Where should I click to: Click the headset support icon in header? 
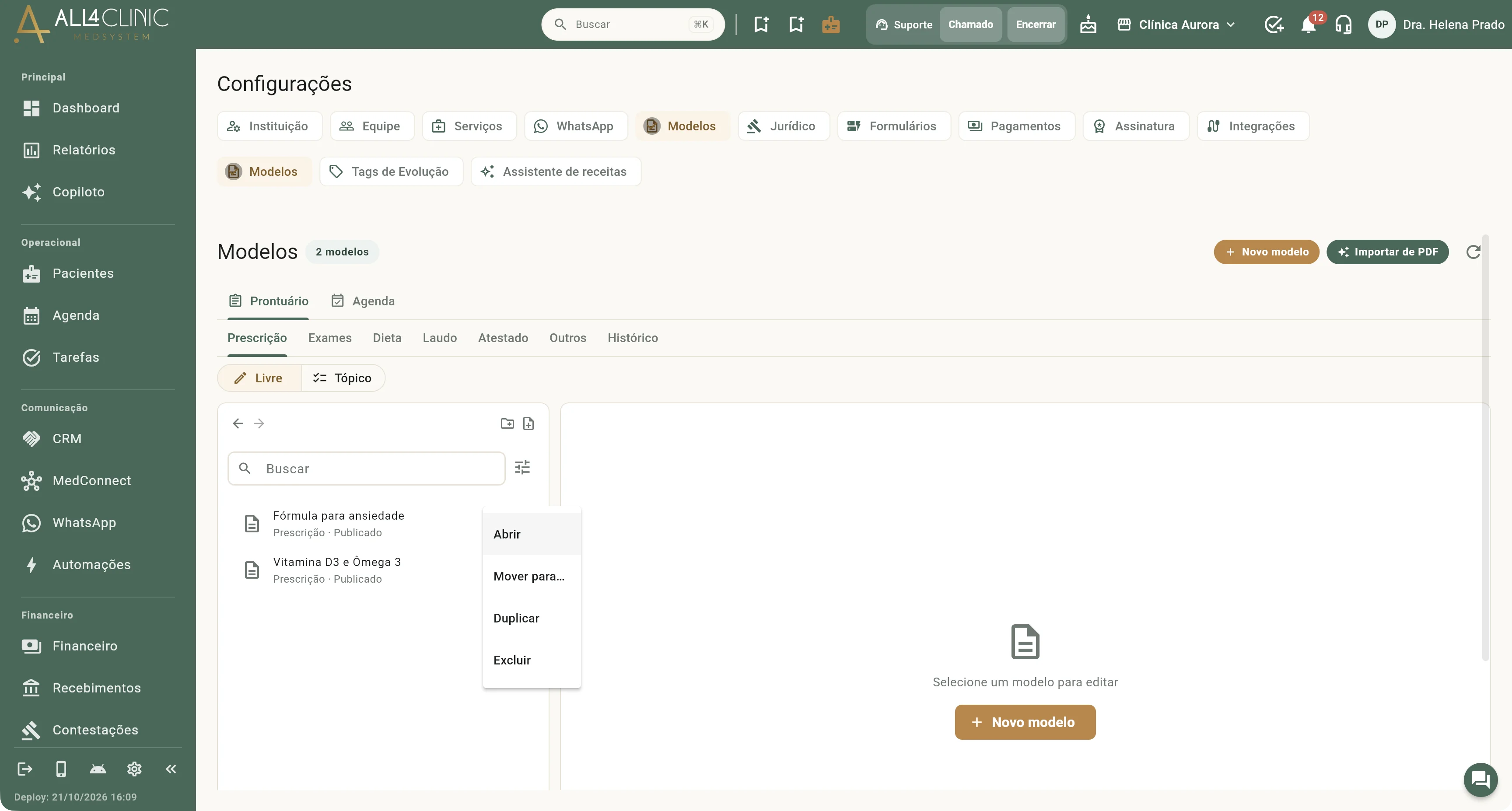pyautogui.click(x=1344, y=24)
